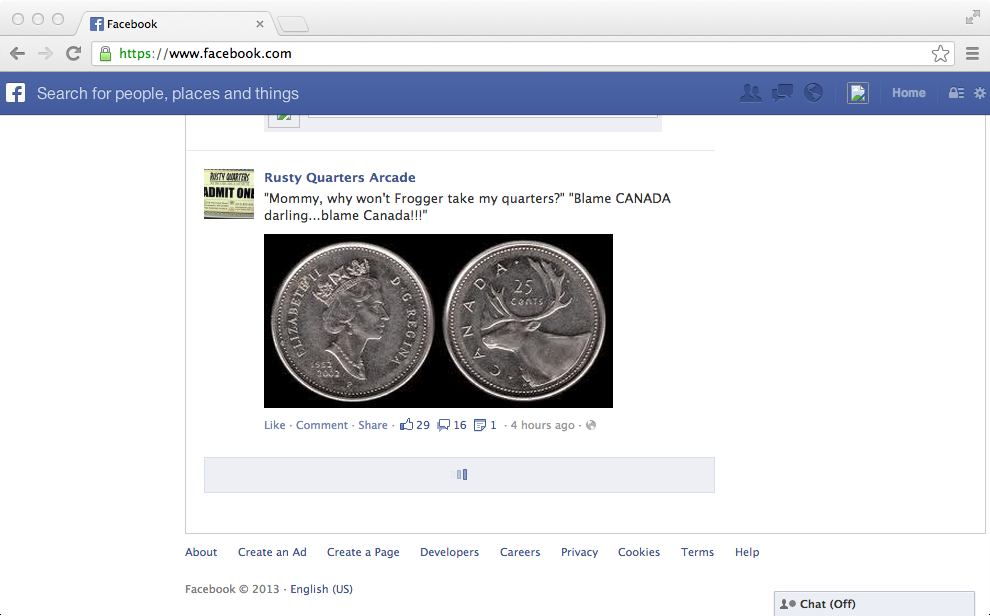Open the Canadian quarter photo
The image size is (990, 616).
click(x=438, y=321)
